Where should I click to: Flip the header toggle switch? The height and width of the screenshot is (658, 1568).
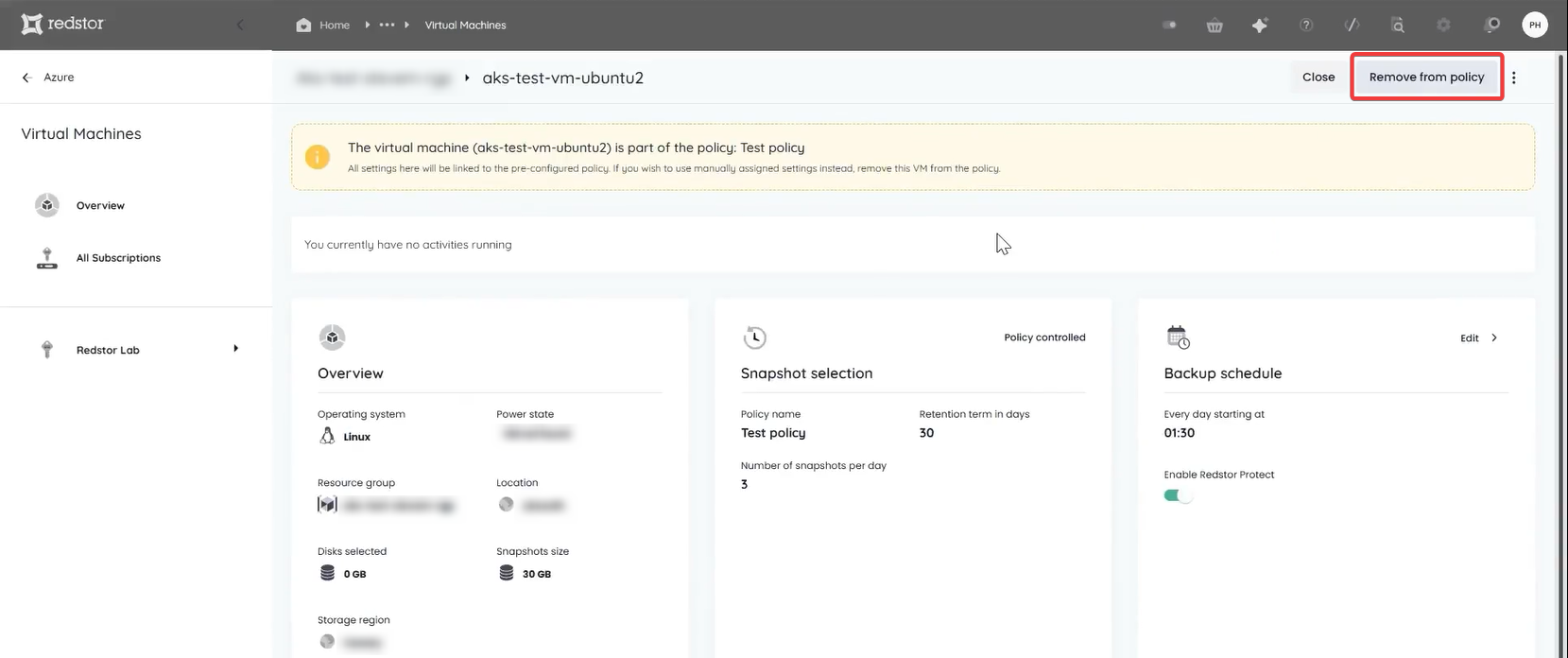(1169, 26)
